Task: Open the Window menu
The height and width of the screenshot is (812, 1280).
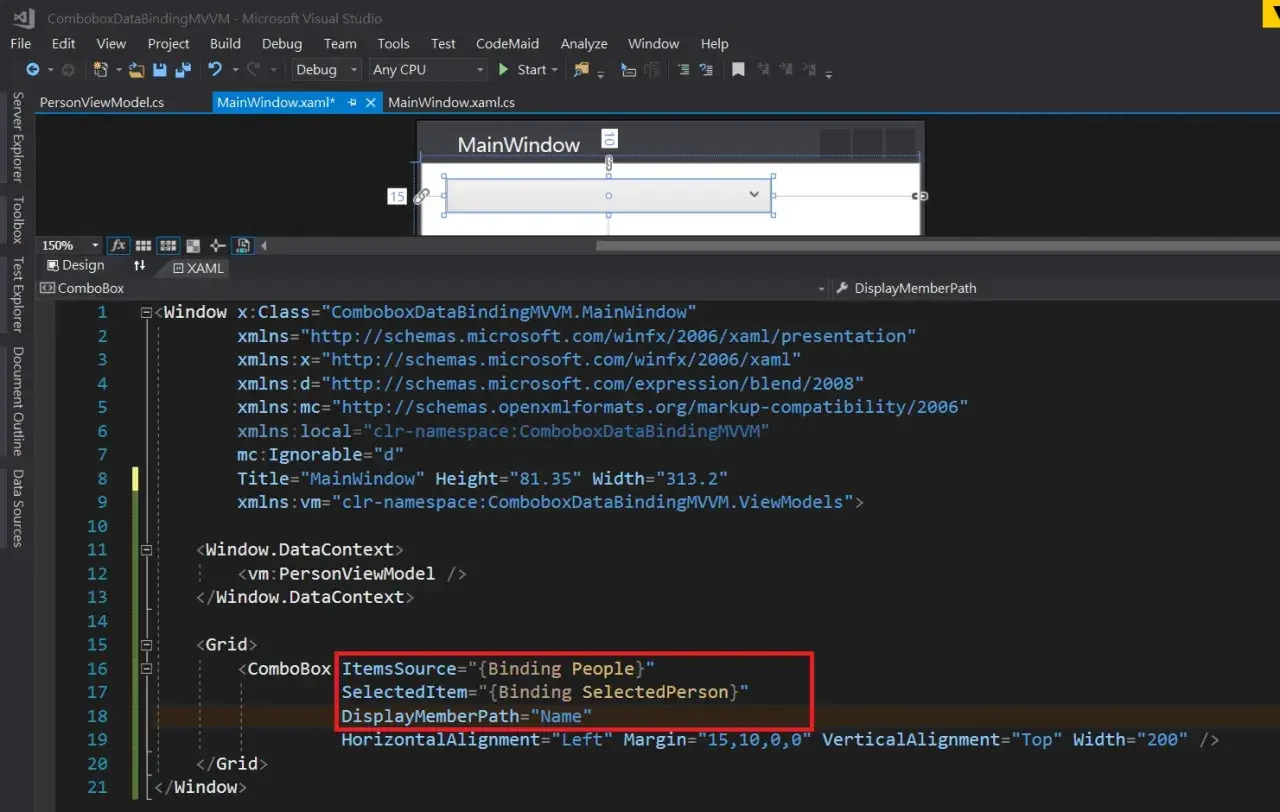Action: click(x=653, y=43)
